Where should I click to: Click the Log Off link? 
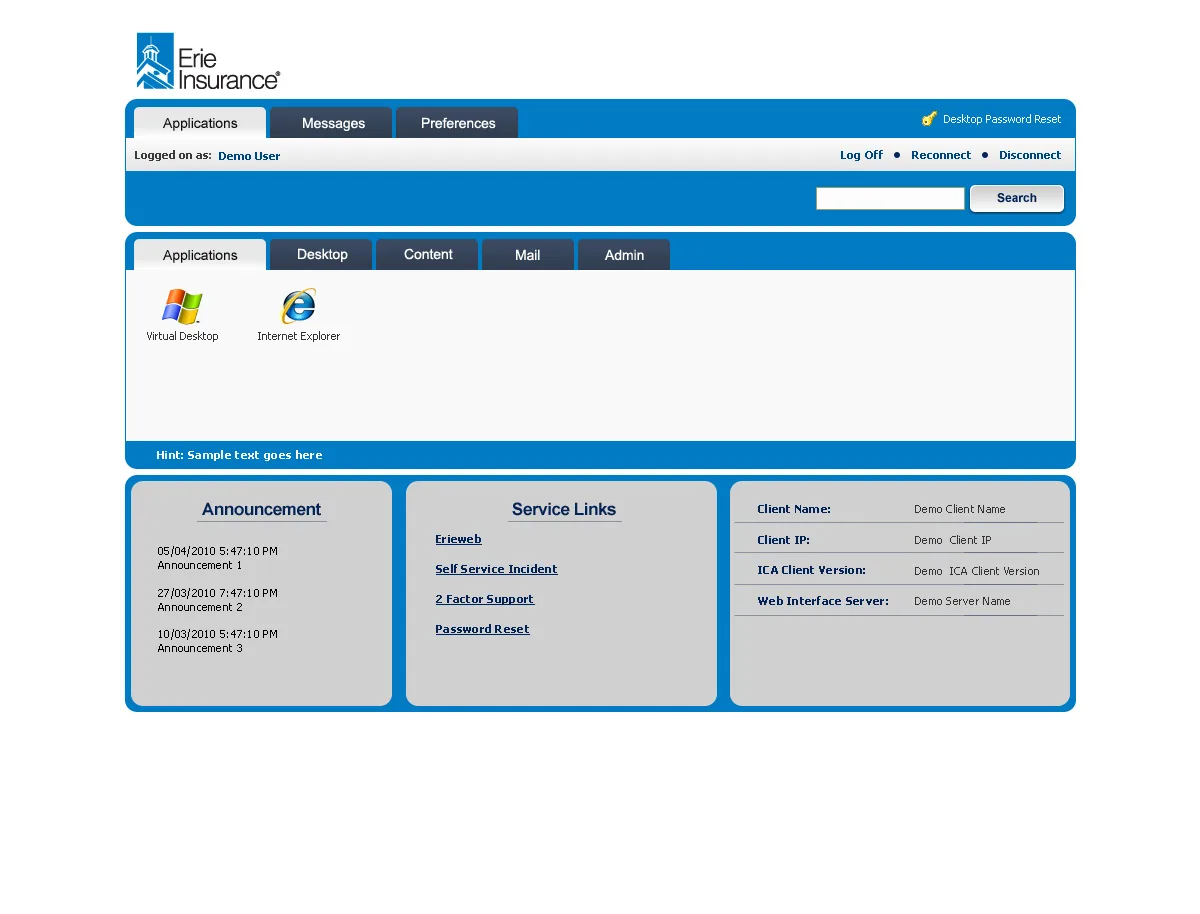(x=861, y=155)
